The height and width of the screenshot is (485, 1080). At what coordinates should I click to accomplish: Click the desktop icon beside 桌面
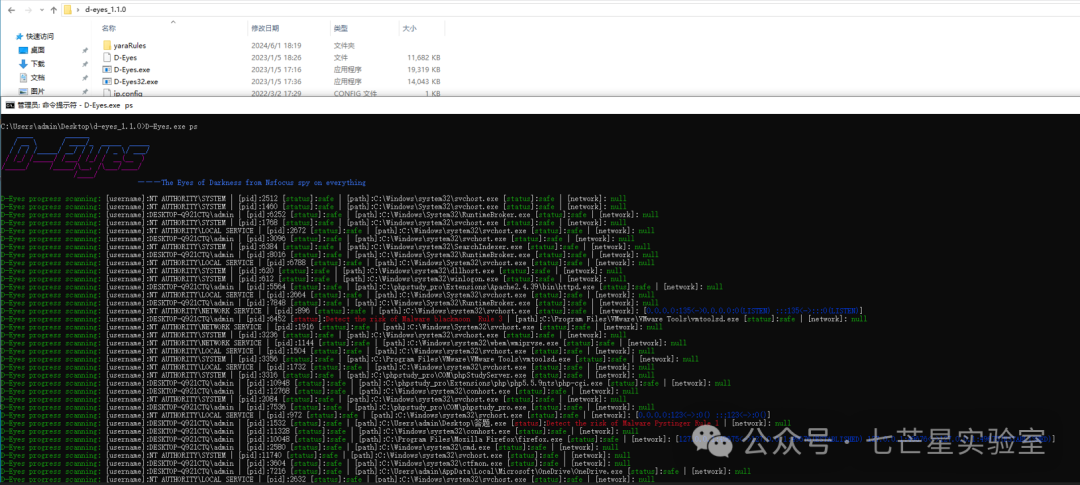[x=23, y=50]
